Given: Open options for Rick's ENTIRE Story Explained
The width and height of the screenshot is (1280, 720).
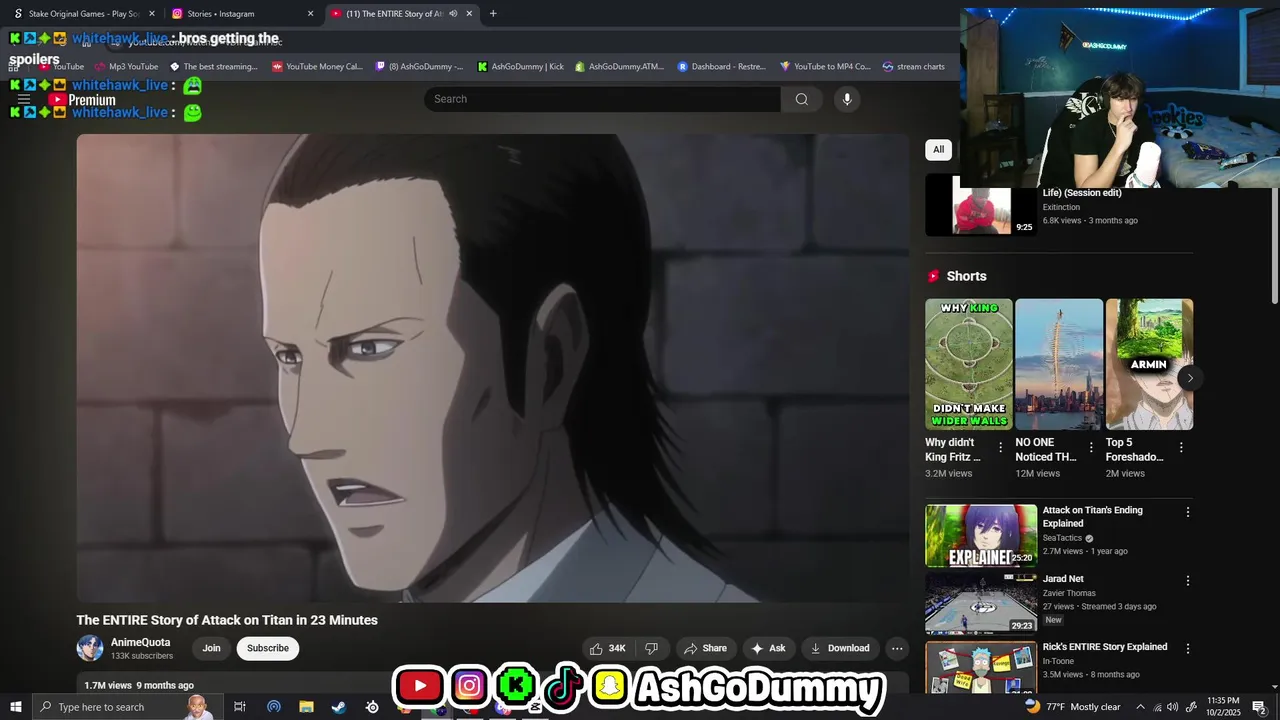Looking at the screenshot, I should click(x=1188, y=648).
